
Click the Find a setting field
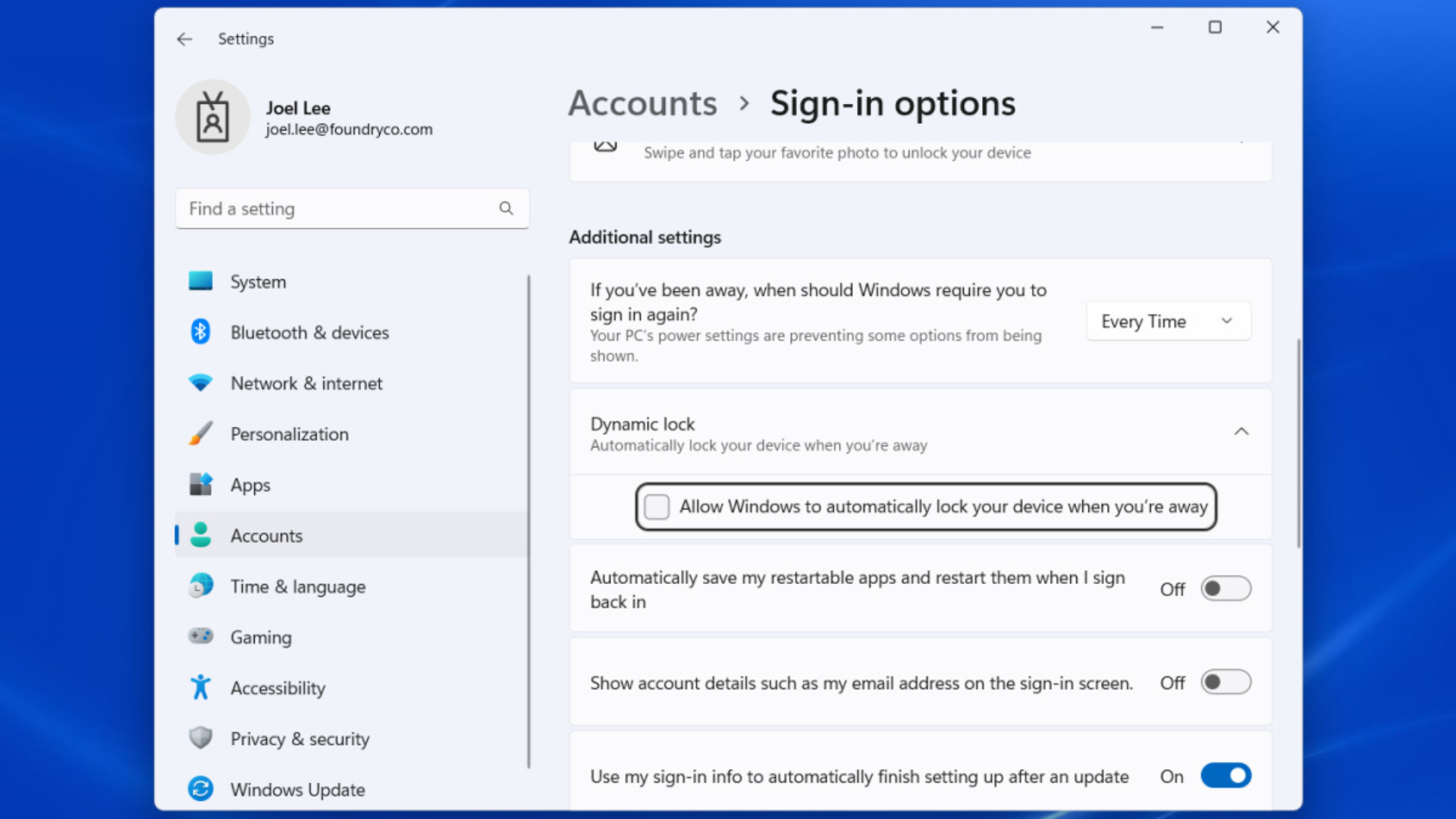tap(337, 209)
